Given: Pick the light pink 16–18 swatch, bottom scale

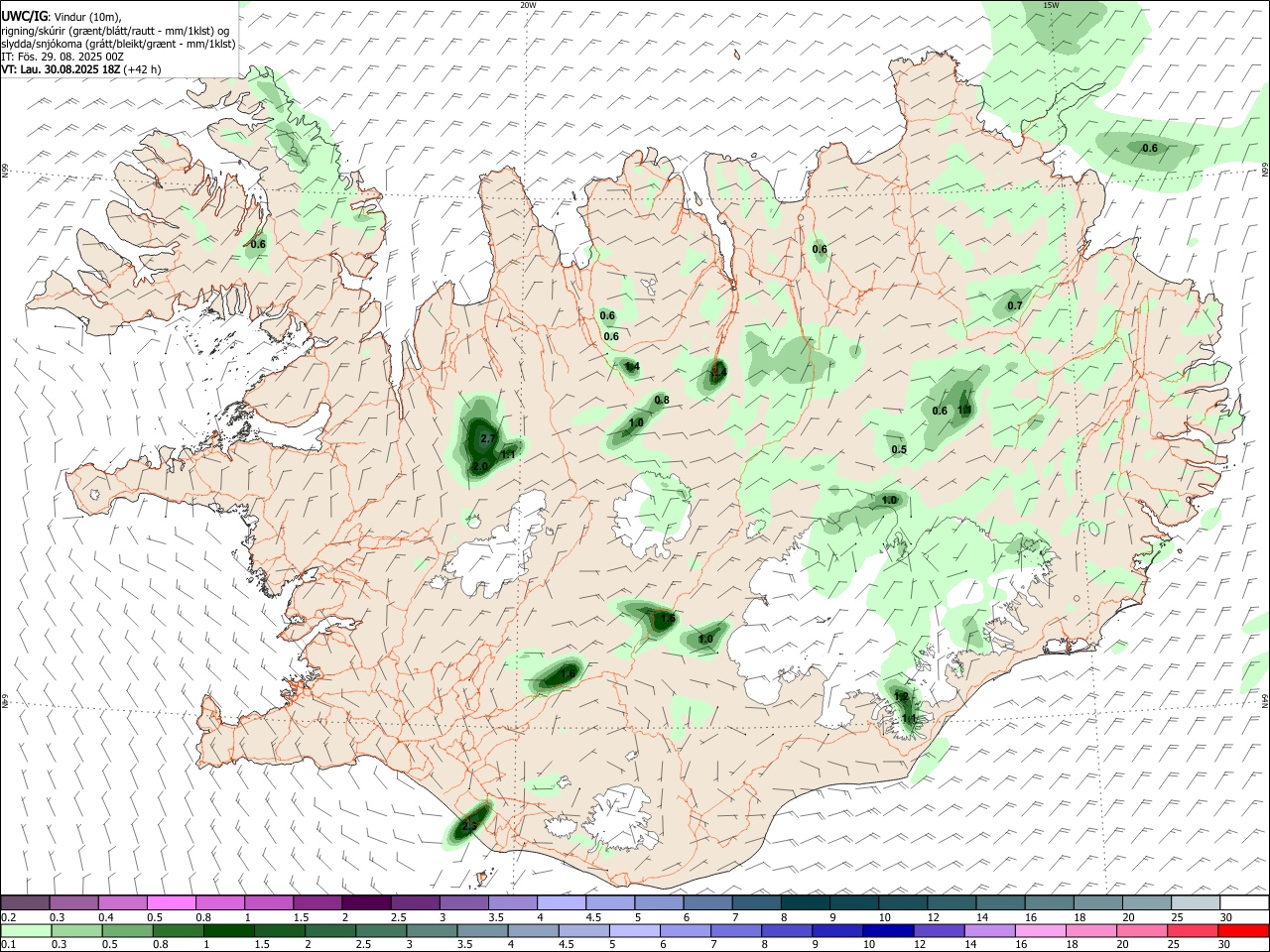Looking at the screenshot, I should [x=1040, y=930].
